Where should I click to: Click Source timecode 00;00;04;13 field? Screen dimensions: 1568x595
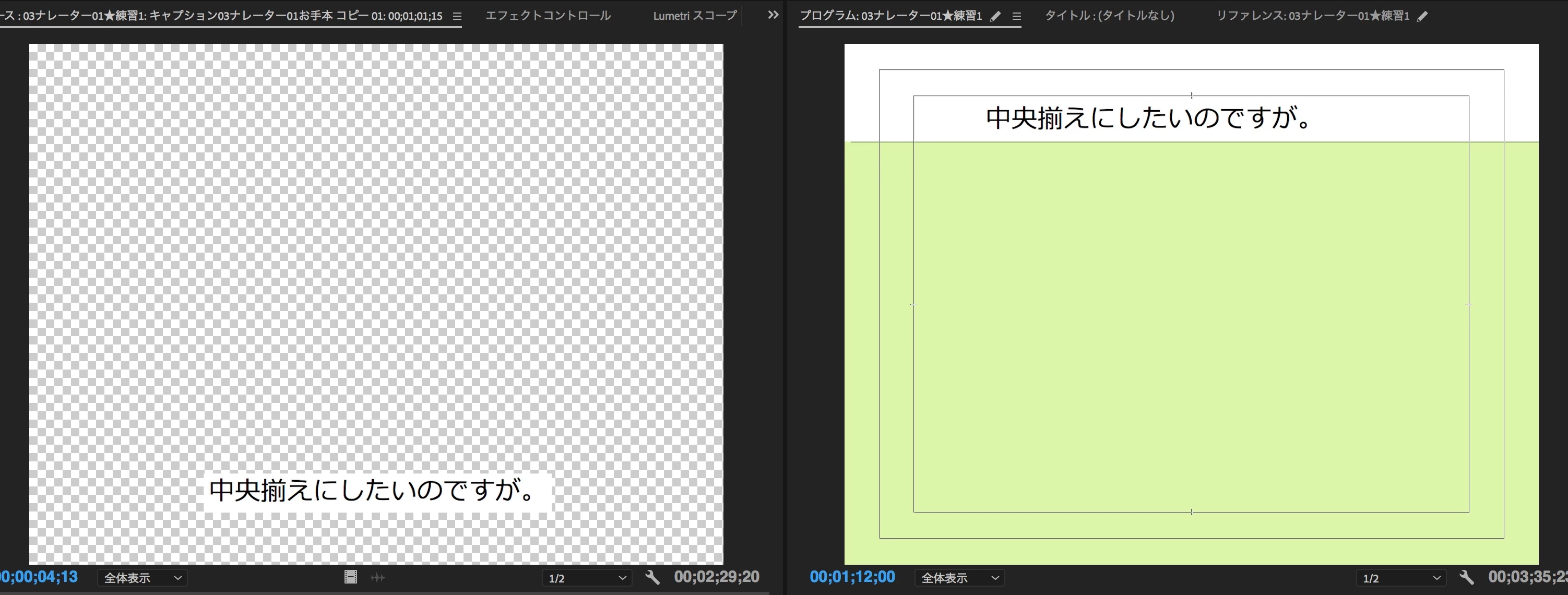tap(39, 577)
